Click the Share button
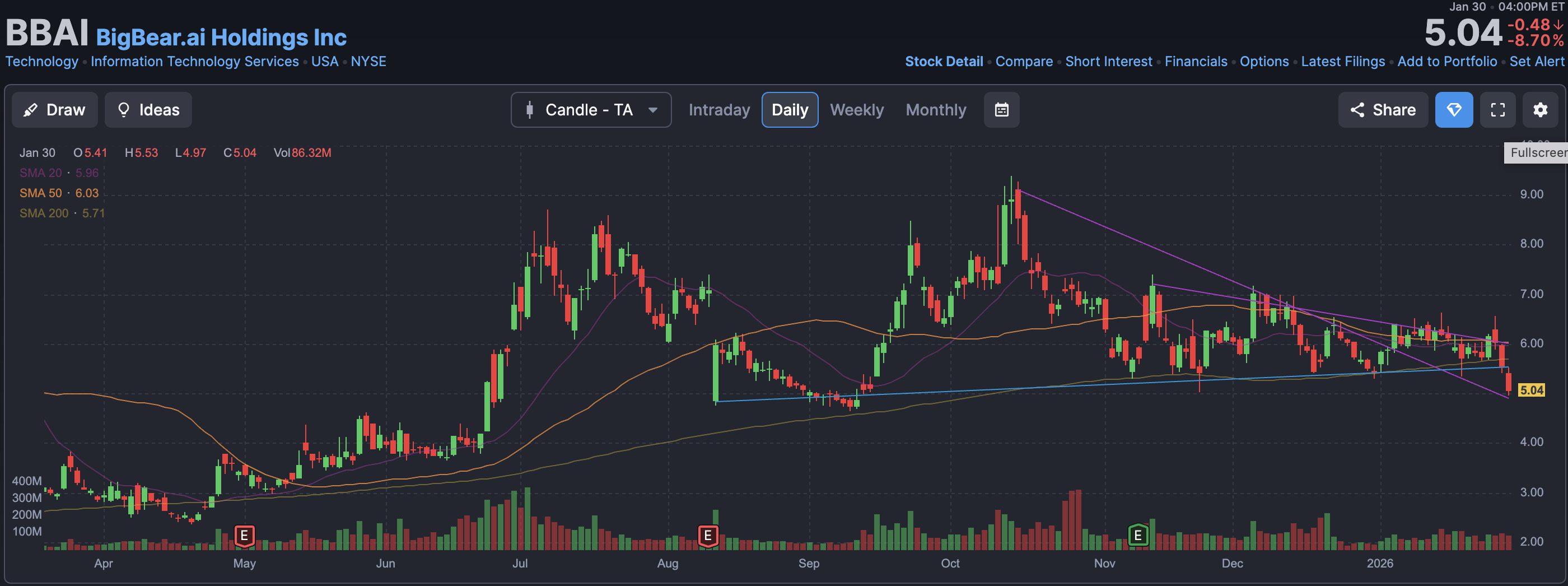The width and height of the screenshot is (1568, 586). [x=1382, y=110]
